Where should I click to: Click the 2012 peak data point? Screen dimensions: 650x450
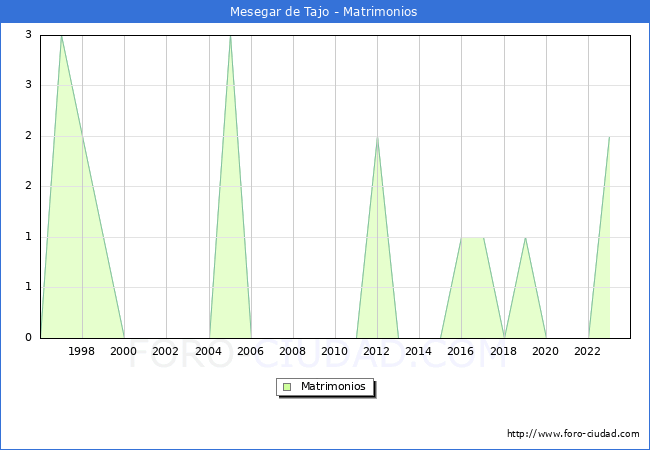point(377,137)
